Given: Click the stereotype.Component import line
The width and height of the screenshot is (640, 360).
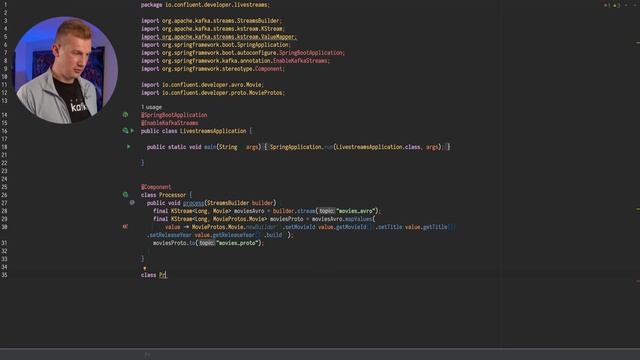Looking at the screenshot, I should pos(213,69).
